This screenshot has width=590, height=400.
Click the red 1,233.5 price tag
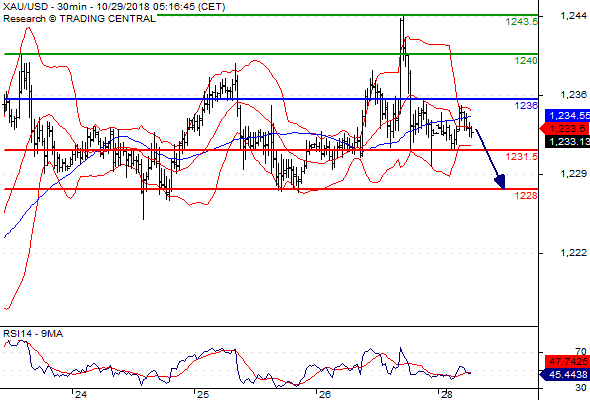pos(565,129)
